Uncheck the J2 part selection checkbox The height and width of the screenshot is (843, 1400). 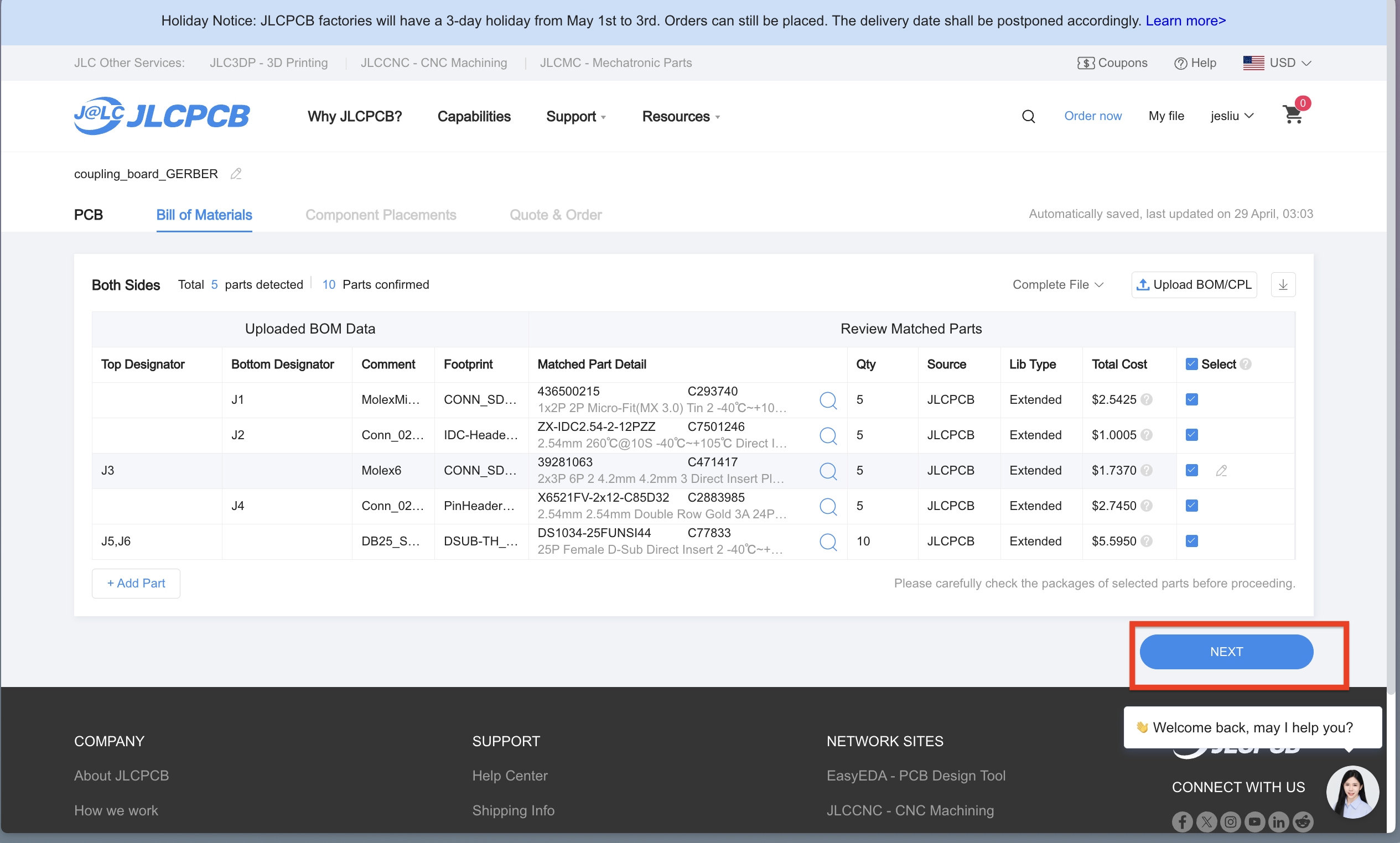pyautogui.click(x=1192, y=435)
